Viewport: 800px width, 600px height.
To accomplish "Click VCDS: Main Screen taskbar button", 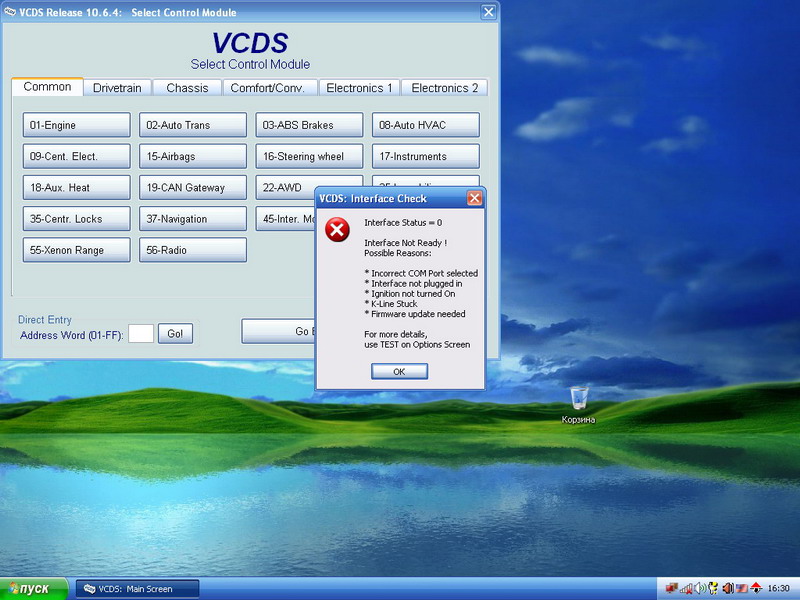I will 137,589.
